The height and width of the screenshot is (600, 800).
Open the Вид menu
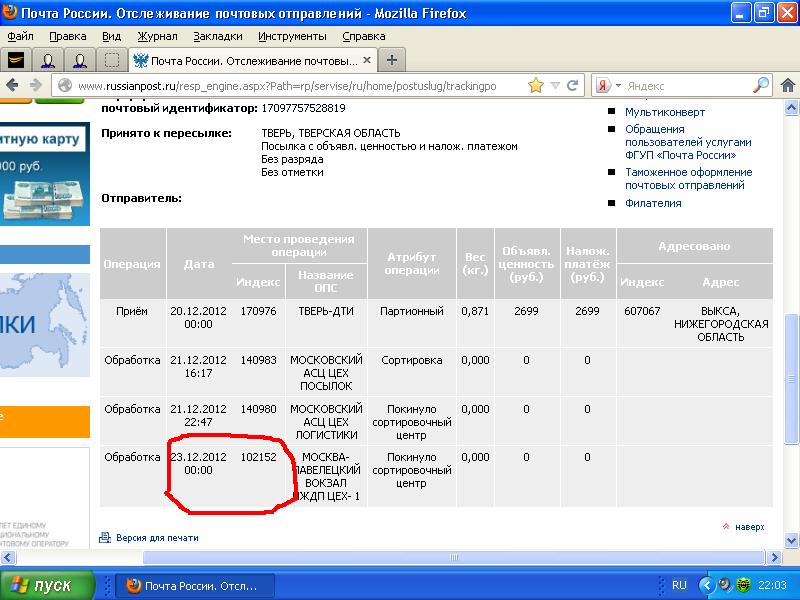coord(111,36)
